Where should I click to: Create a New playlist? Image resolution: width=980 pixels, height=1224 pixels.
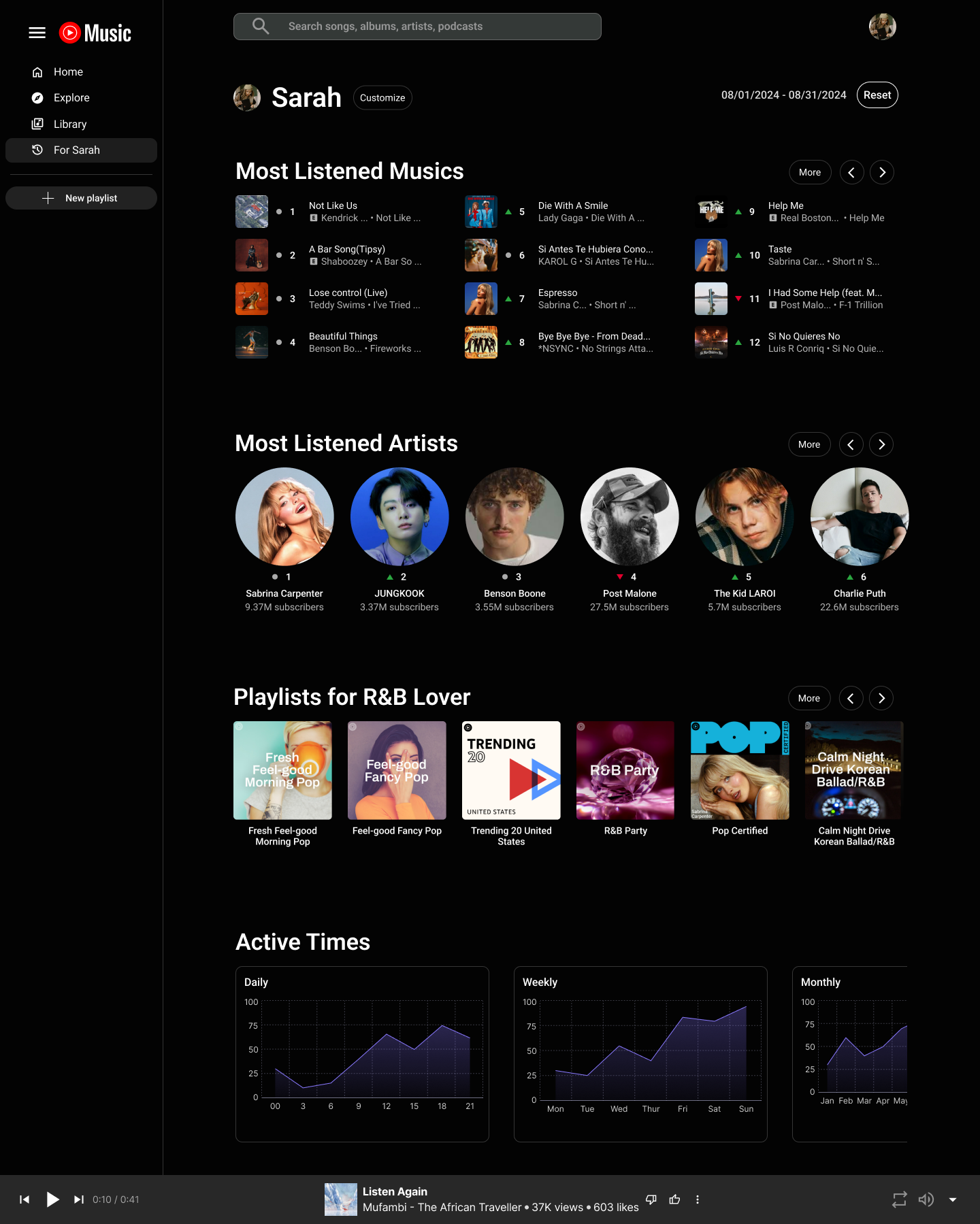point(81,198)
